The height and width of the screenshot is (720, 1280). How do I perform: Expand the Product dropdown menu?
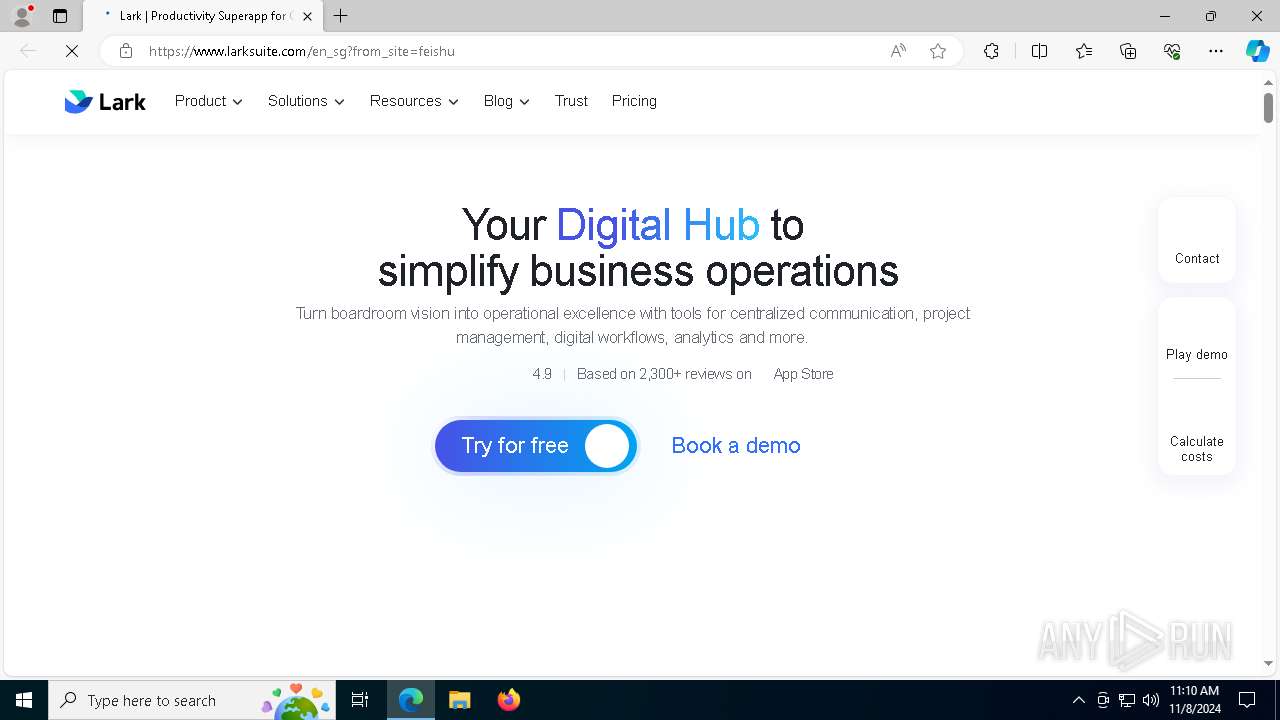point(209,101)
